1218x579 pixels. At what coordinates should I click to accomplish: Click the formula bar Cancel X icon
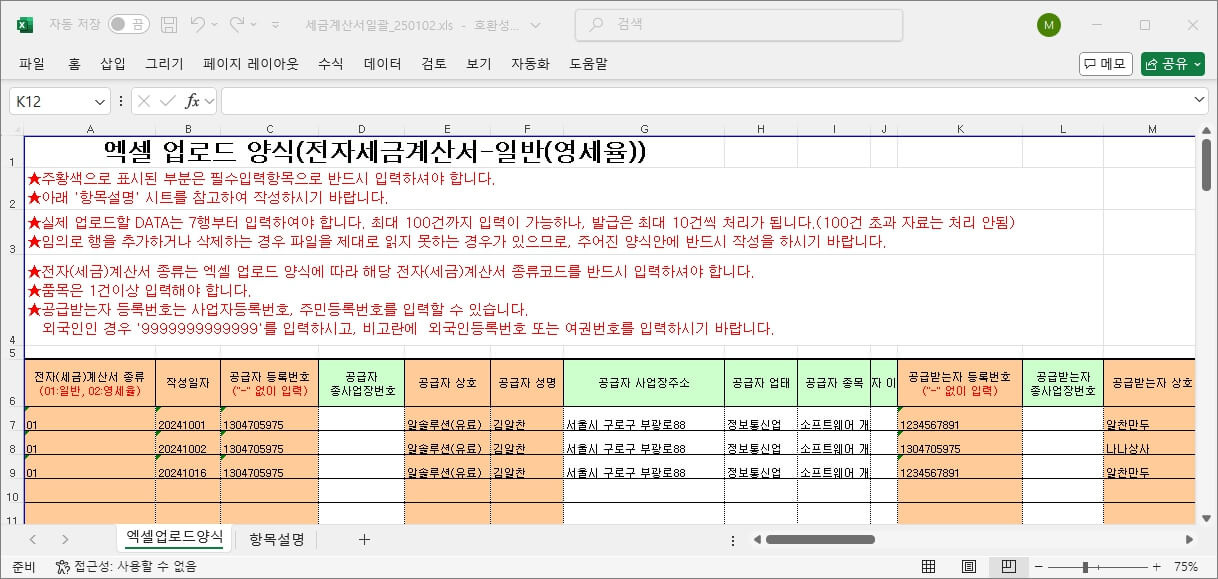(x=144, y=101)
